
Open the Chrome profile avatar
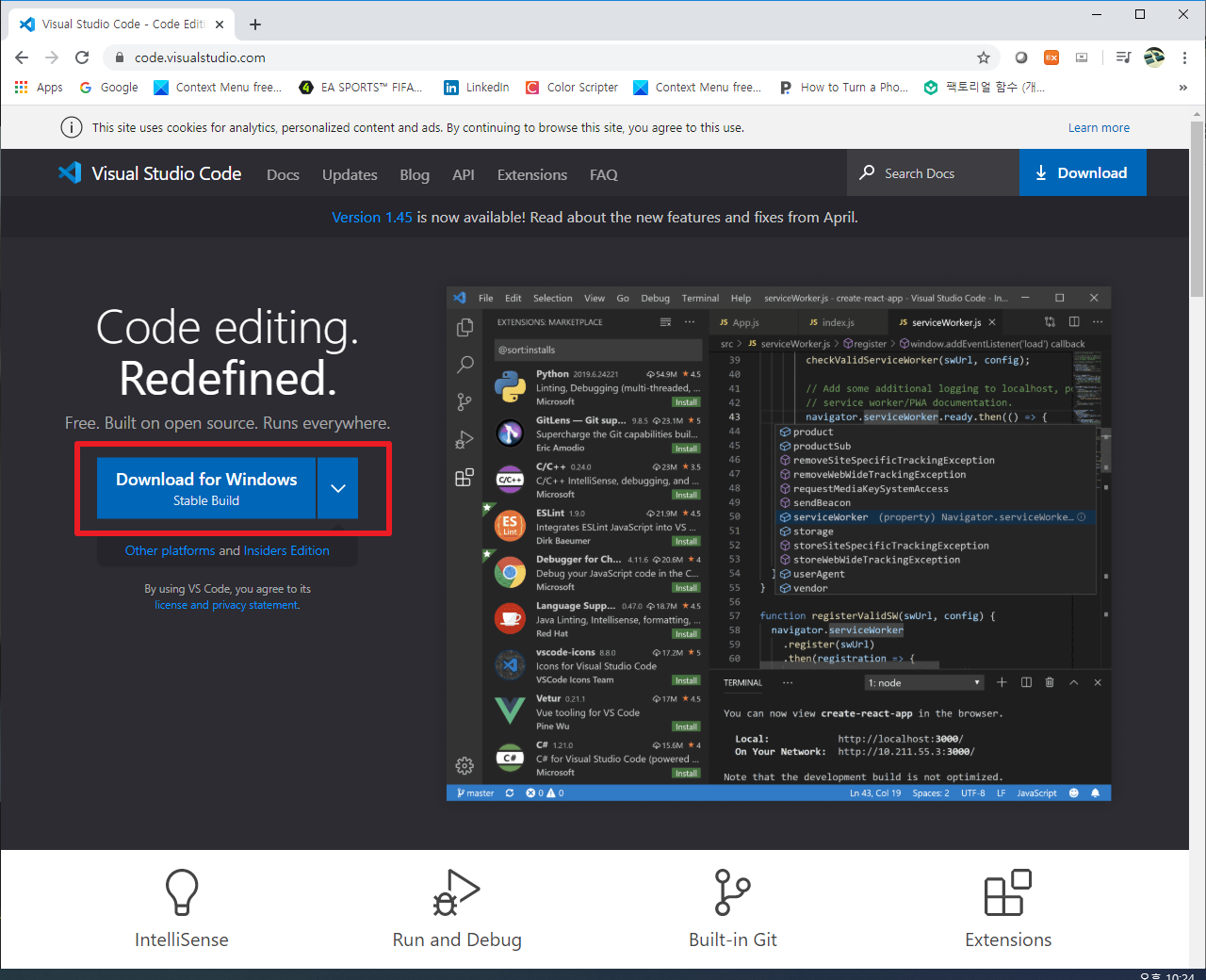pyautogui.click(x=1154, y=57)
